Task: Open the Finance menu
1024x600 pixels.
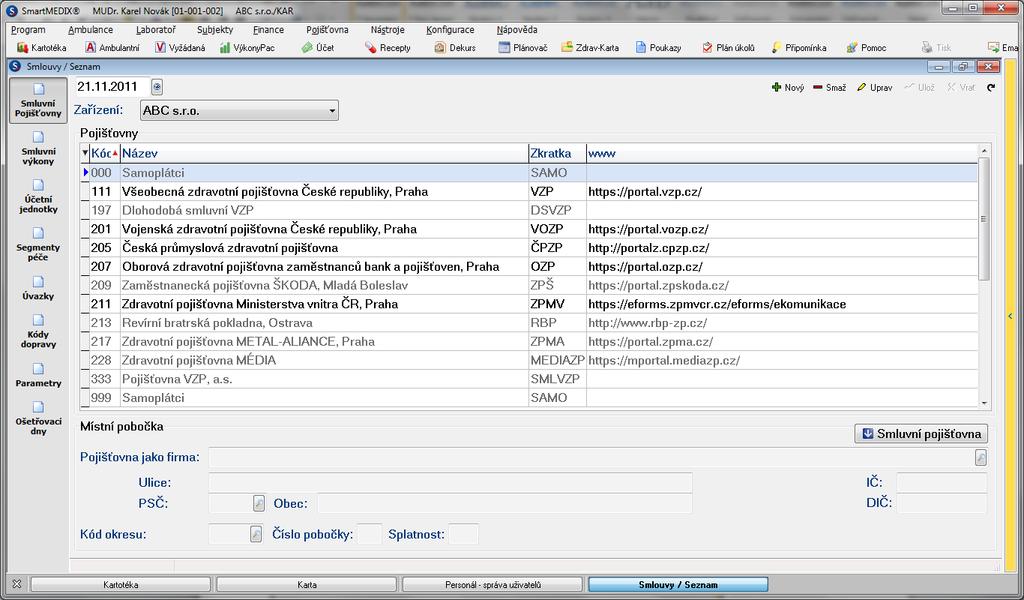Action: 268,29
